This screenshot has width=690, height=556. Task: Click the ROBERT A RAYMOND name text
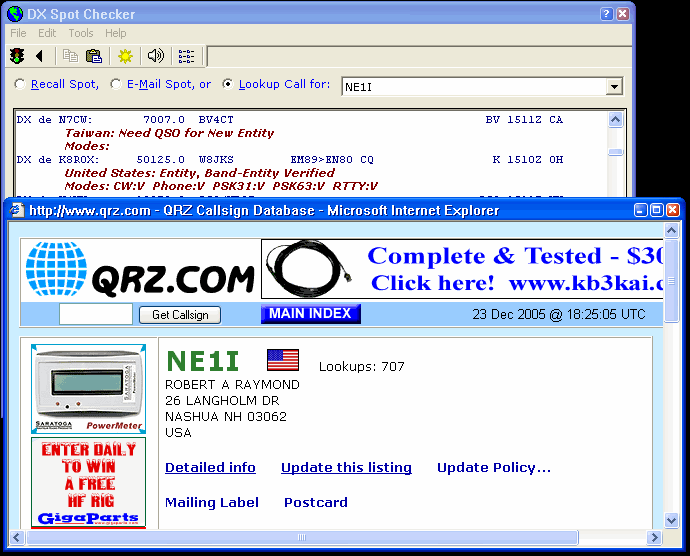pos(232,385)
